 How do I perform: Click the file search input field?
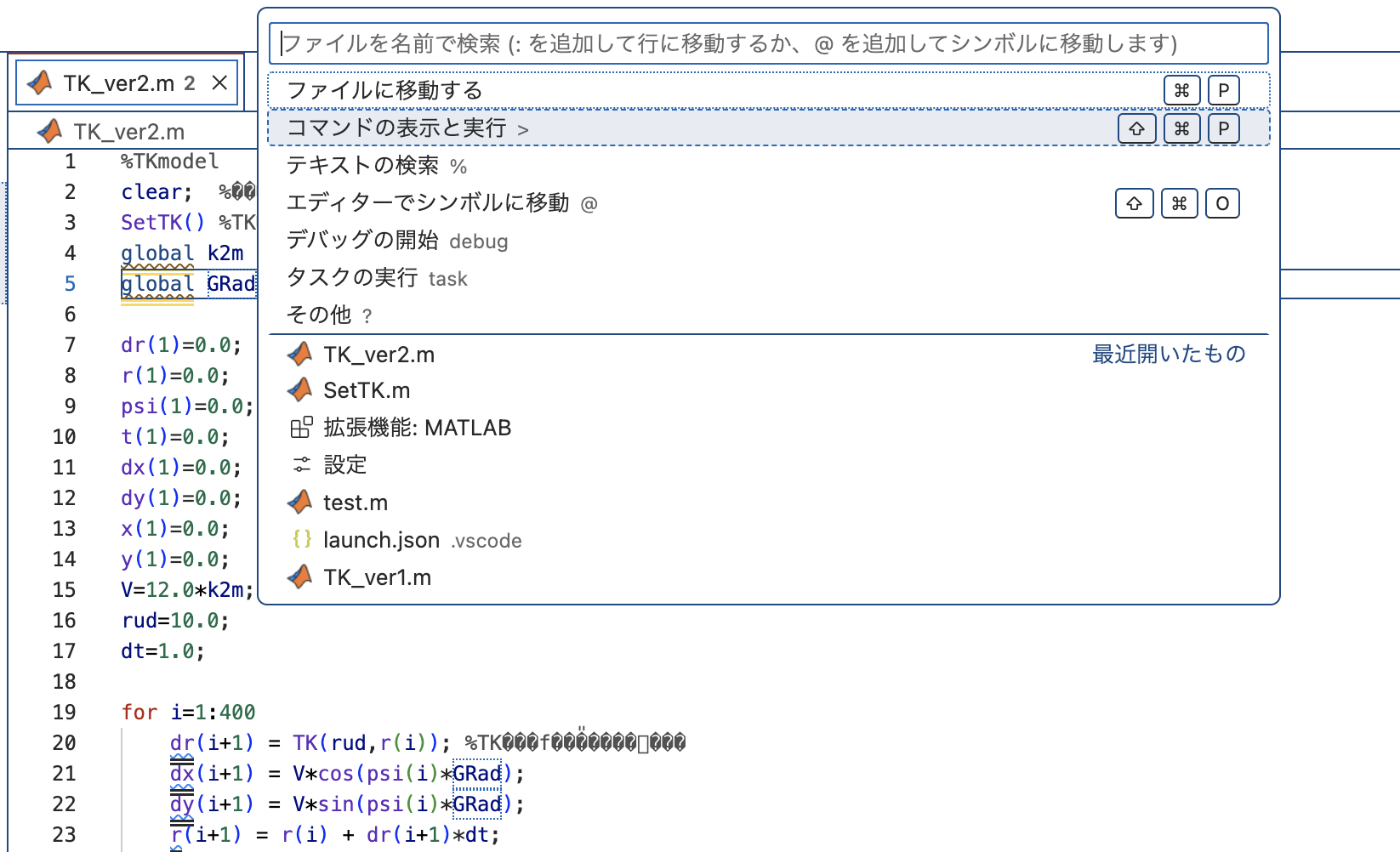pos(765,43)
